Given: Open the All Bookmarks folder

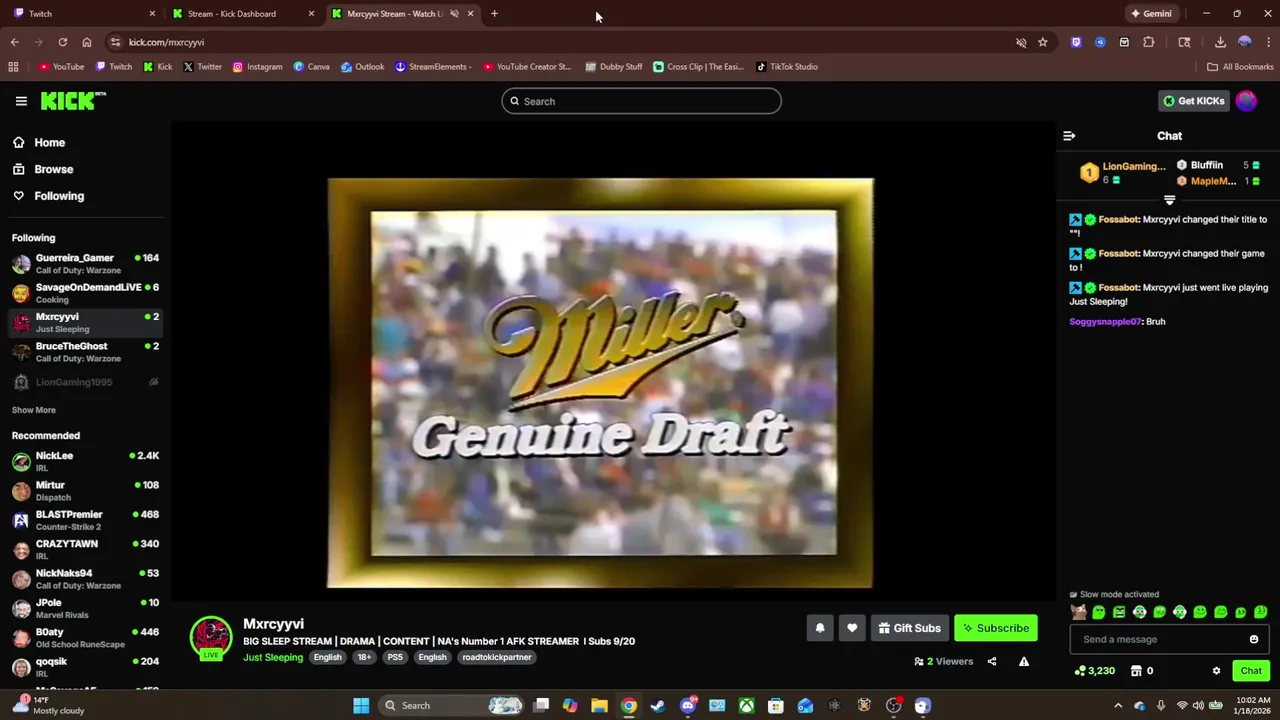Looking at the screenshot, I should point(1240,67).
